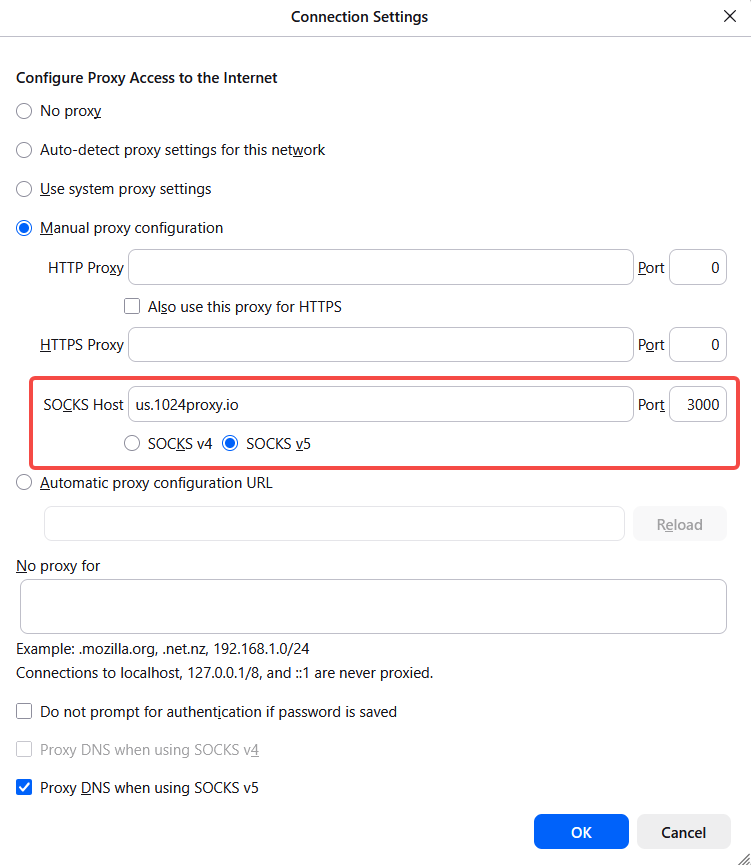Select Manual proxy configuration radio button
The height and width of the screenshot is (865, 751).
[x=24, y=228]
